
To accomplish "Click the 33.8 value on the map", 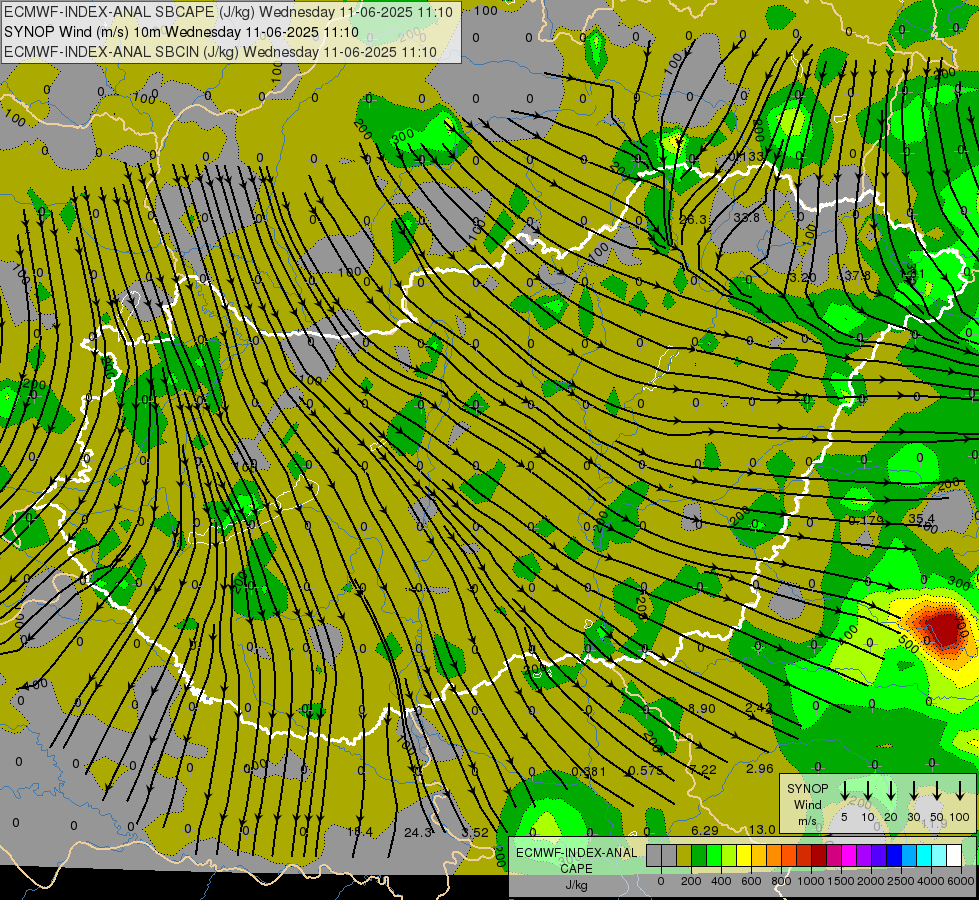I will pos(746,217).
